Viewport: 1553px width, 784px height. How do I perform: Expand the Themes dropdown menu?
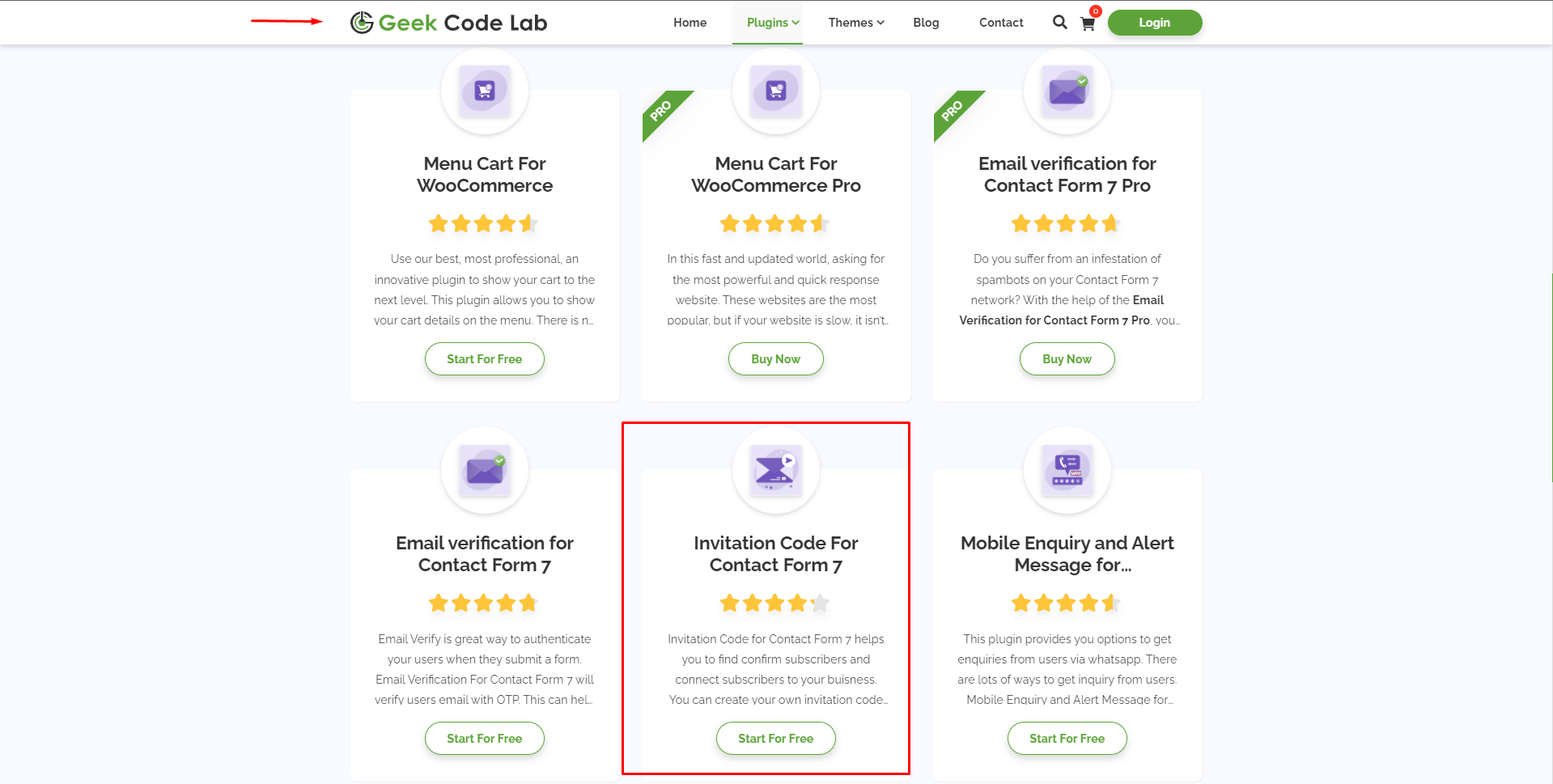pos(856,23)
